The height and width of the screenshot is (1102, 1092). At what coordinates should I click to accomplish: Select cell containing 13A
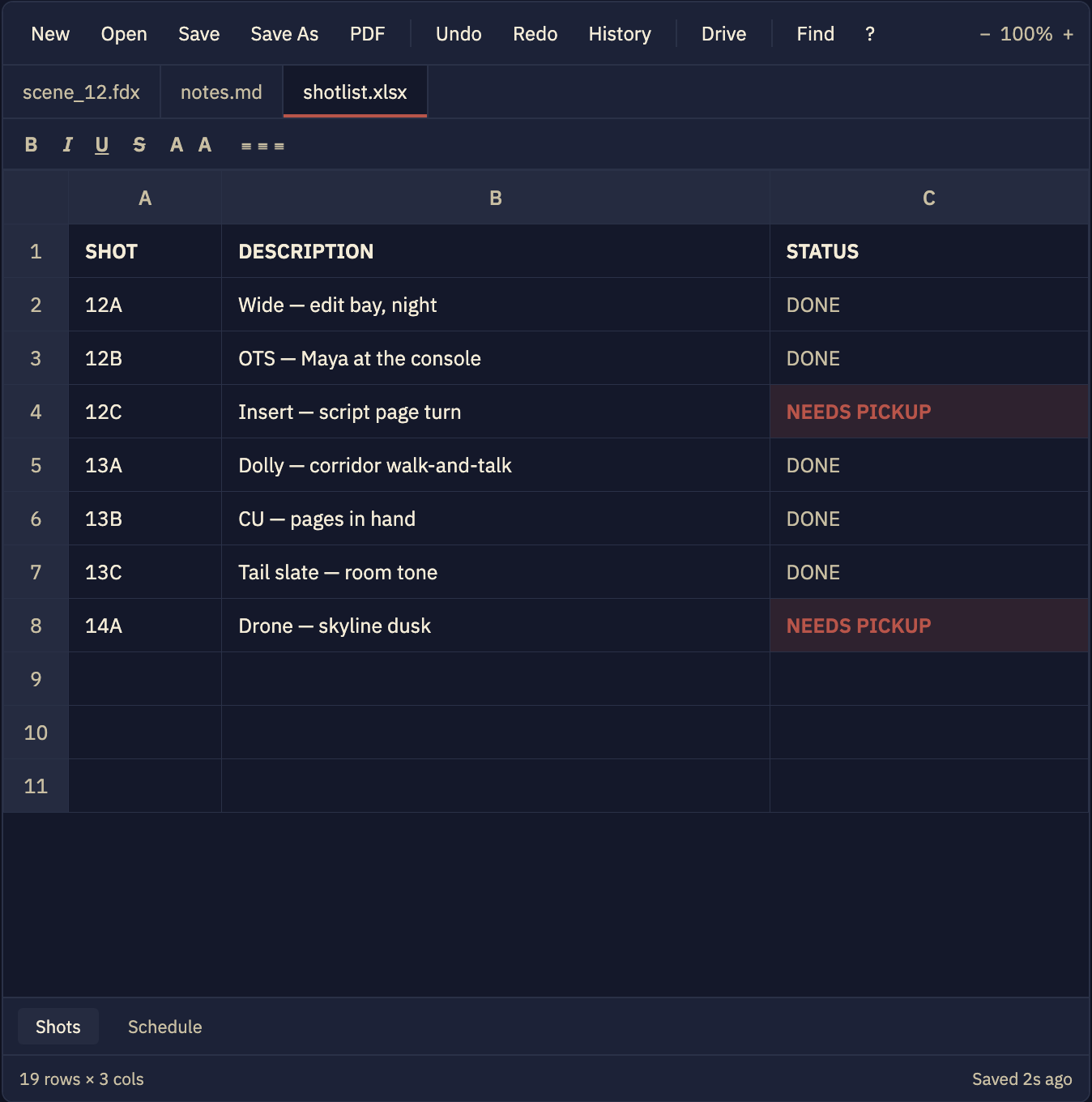(145, 465)
